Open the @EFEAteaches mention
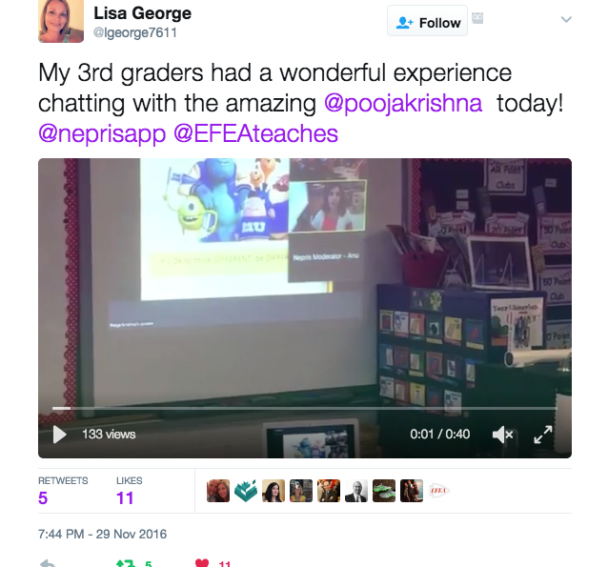608x567 pixels. pos(256,134)
